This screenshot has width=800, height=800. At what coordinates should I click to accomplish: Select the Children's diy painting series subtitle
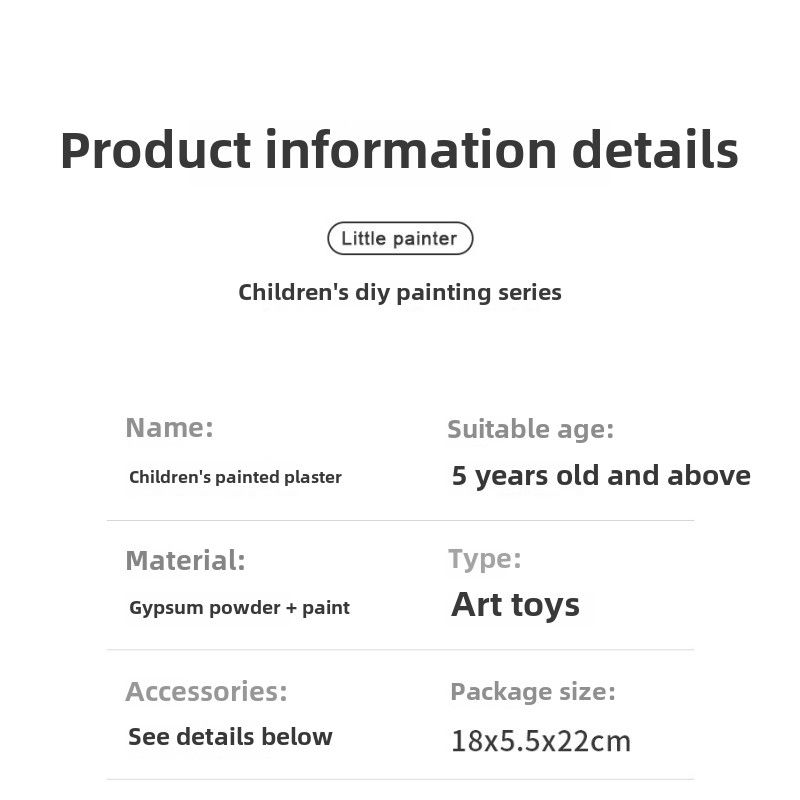coord(399,292)
